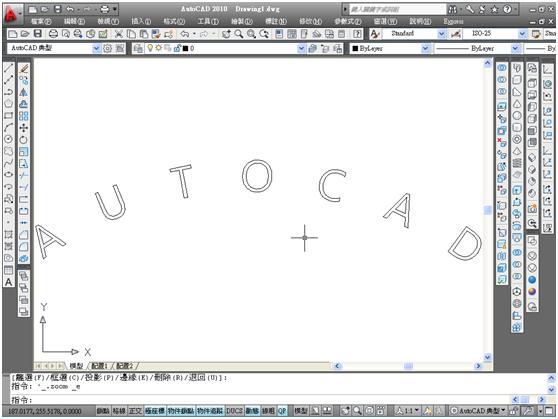Select the Spline draw tool
558x419 pixels.
9,163
